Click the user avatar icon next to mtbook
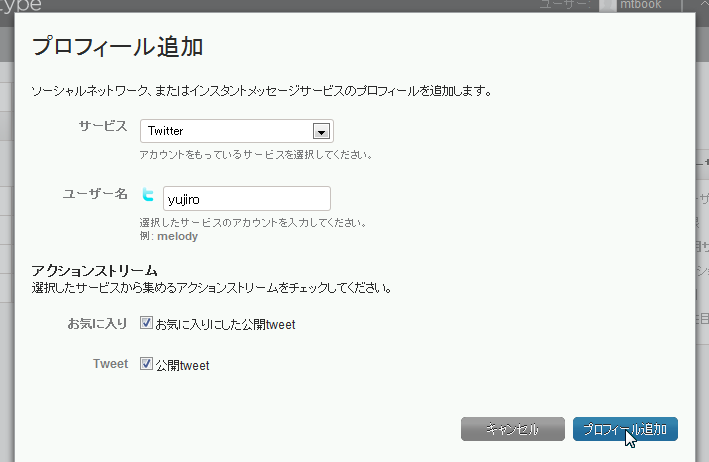This screenshot has height=462, width=709. 608,5
